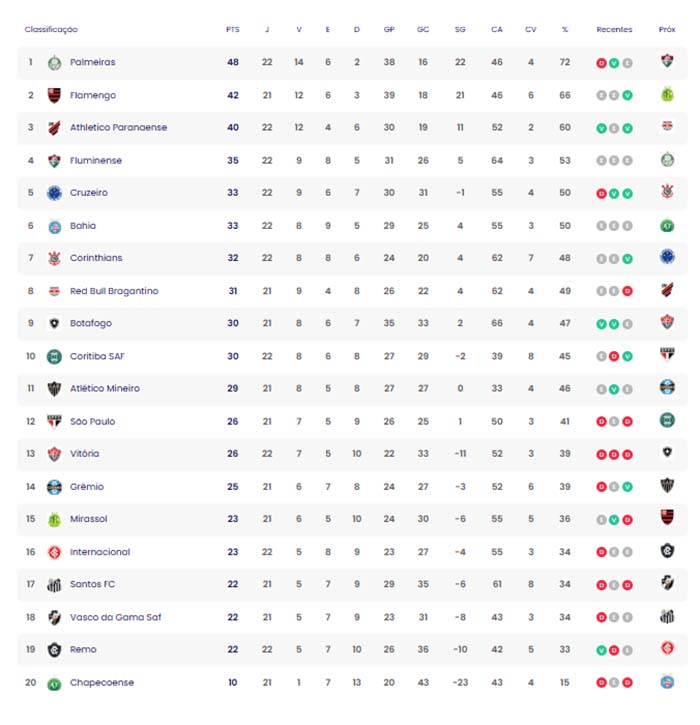Click Palmeiras' next opponent Fluminense crest
Screen dimensions: 700x725
(667, 60)
